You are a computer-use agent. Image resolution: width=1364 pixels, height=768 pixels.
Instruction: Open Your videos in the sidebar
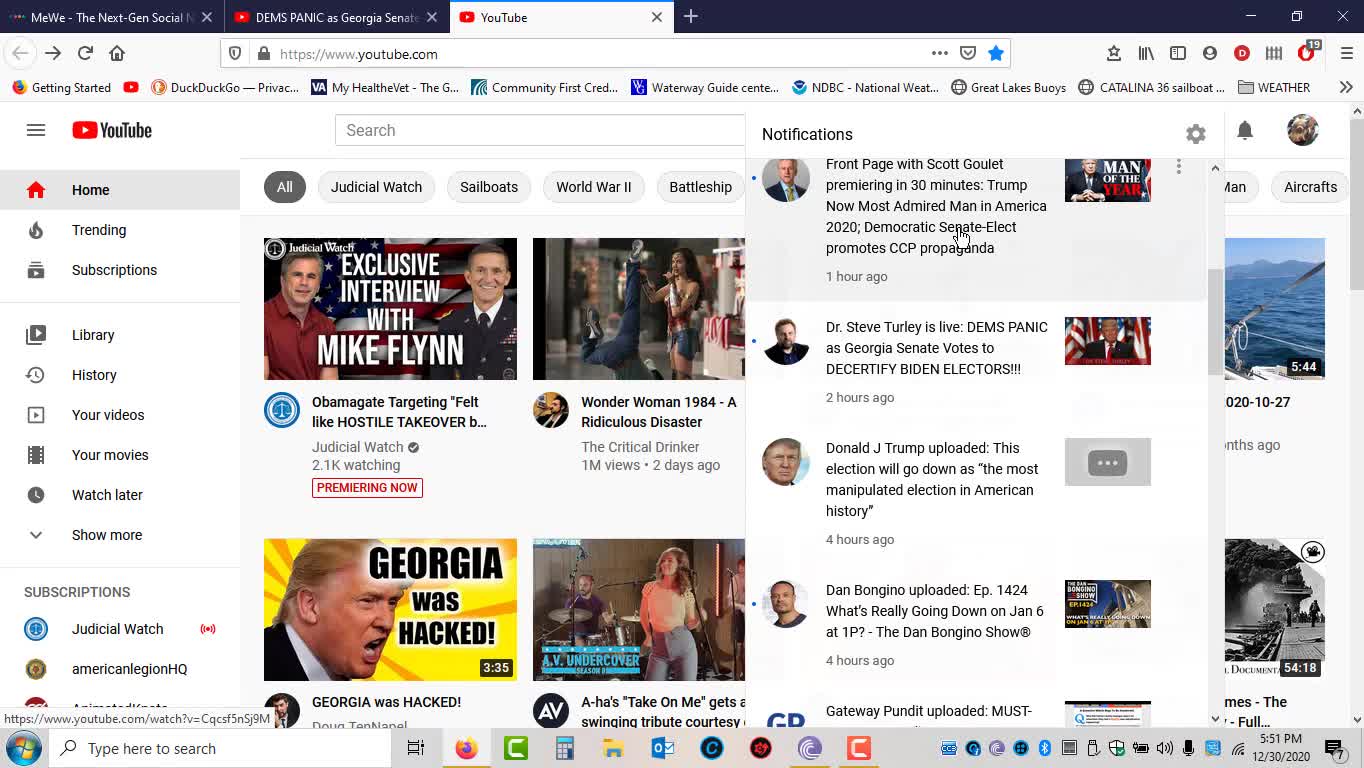coord(120,415)
